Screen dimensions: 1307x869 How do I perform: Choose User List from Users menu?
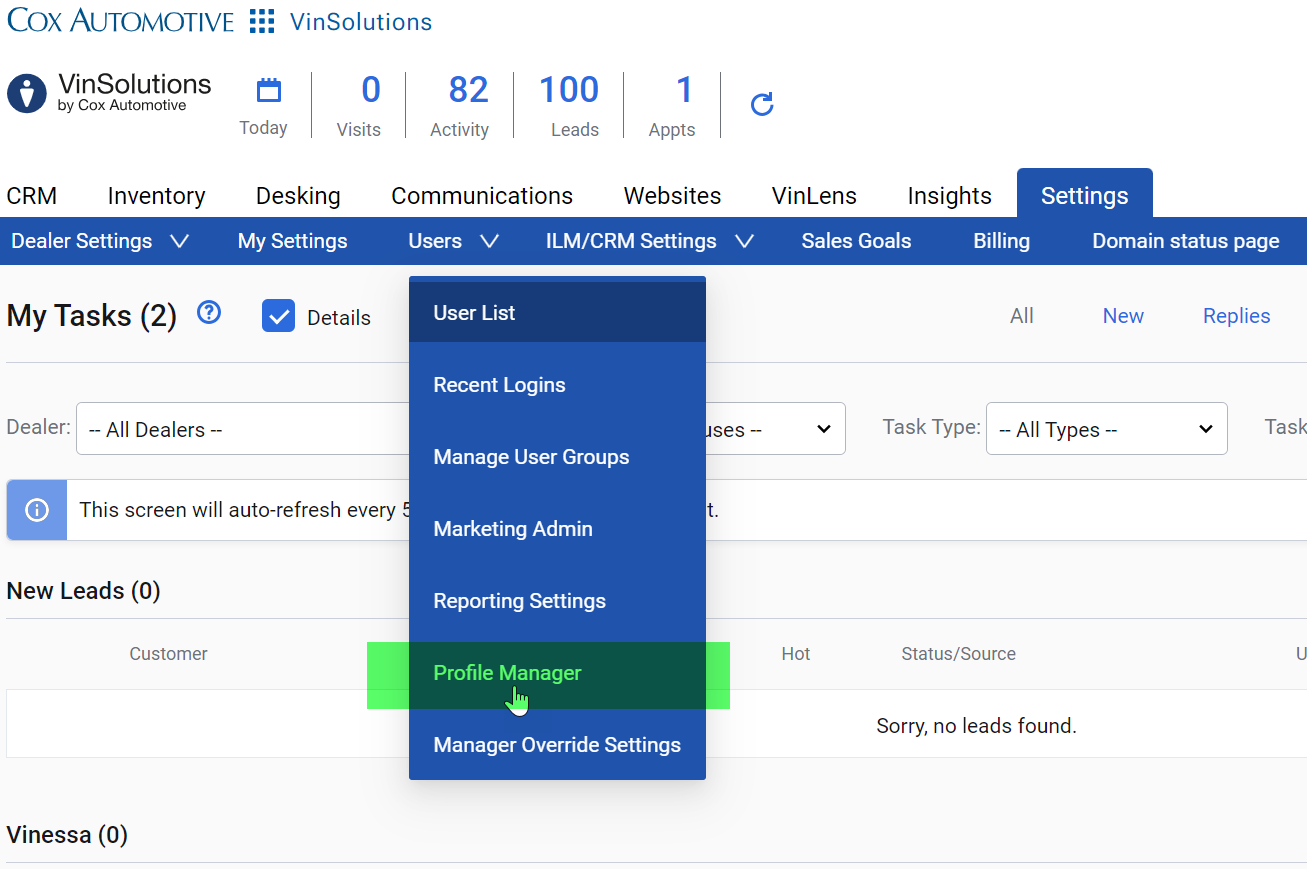pyautogui.click(x=557, y=313)
